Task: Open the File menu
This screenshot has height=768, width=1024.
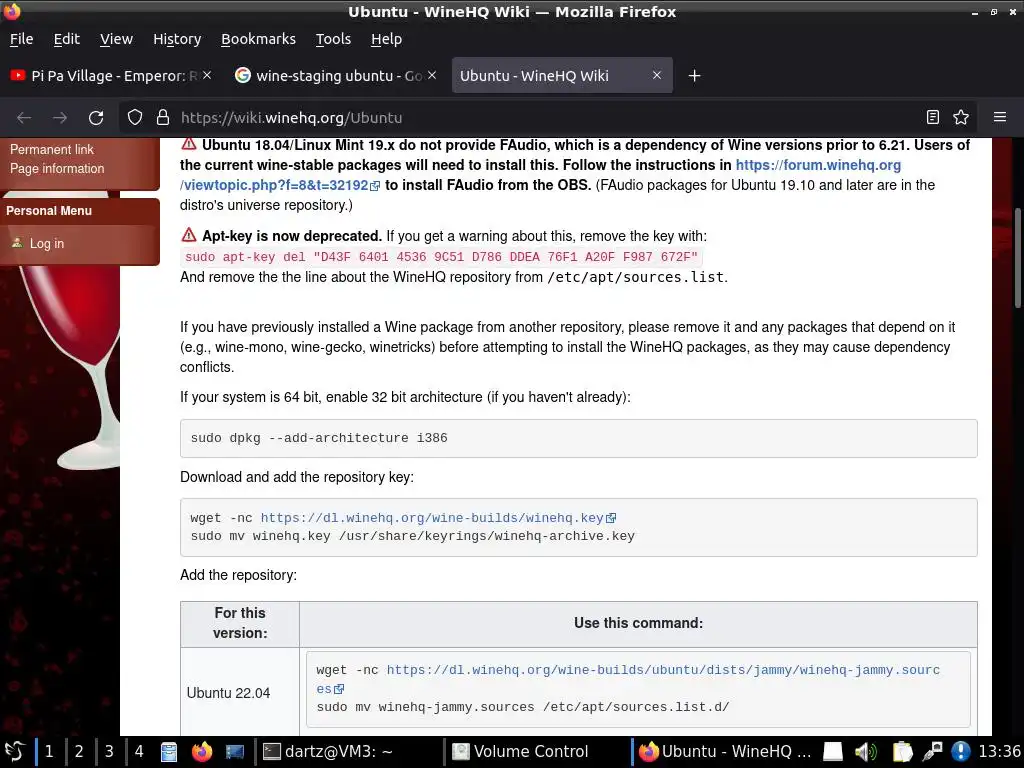Action: (x=22, y=39)
